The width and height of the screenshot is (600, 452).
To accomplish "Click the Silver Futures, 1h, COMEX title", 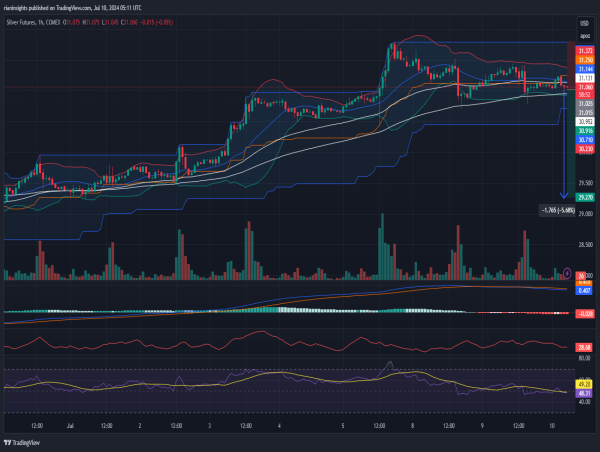I will pos(33,23).
